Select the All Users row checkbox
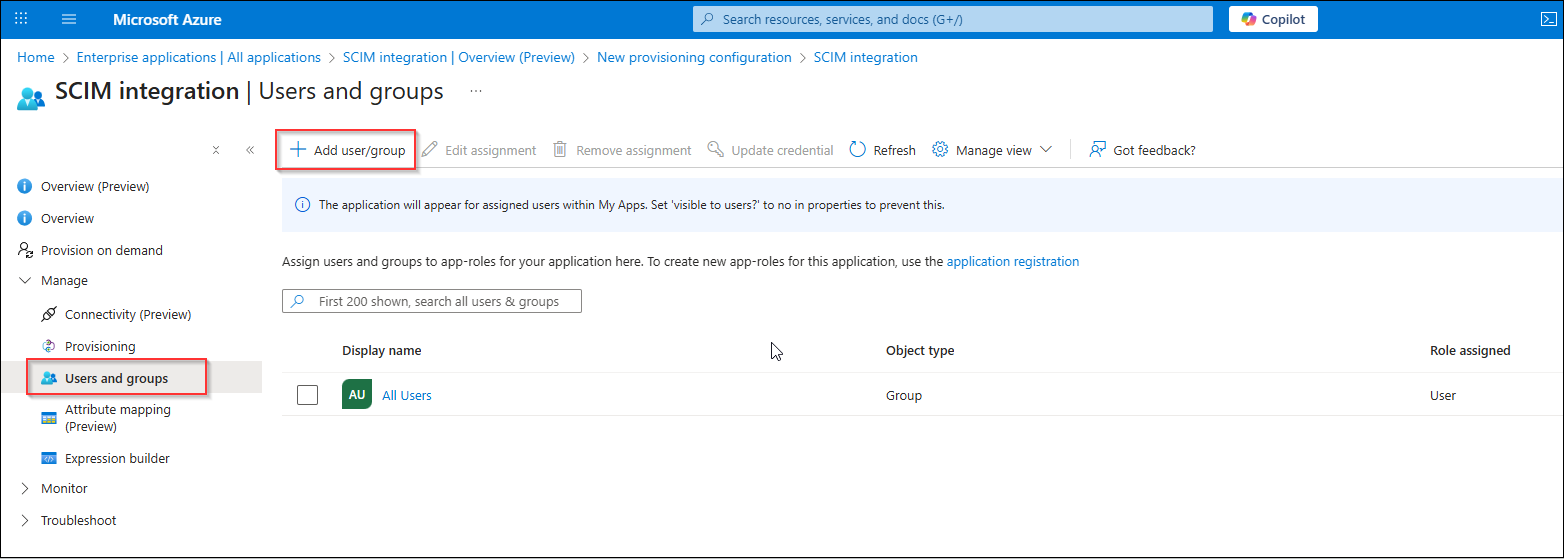Viewport: 1564px width, 560px height. pos(308,395)
